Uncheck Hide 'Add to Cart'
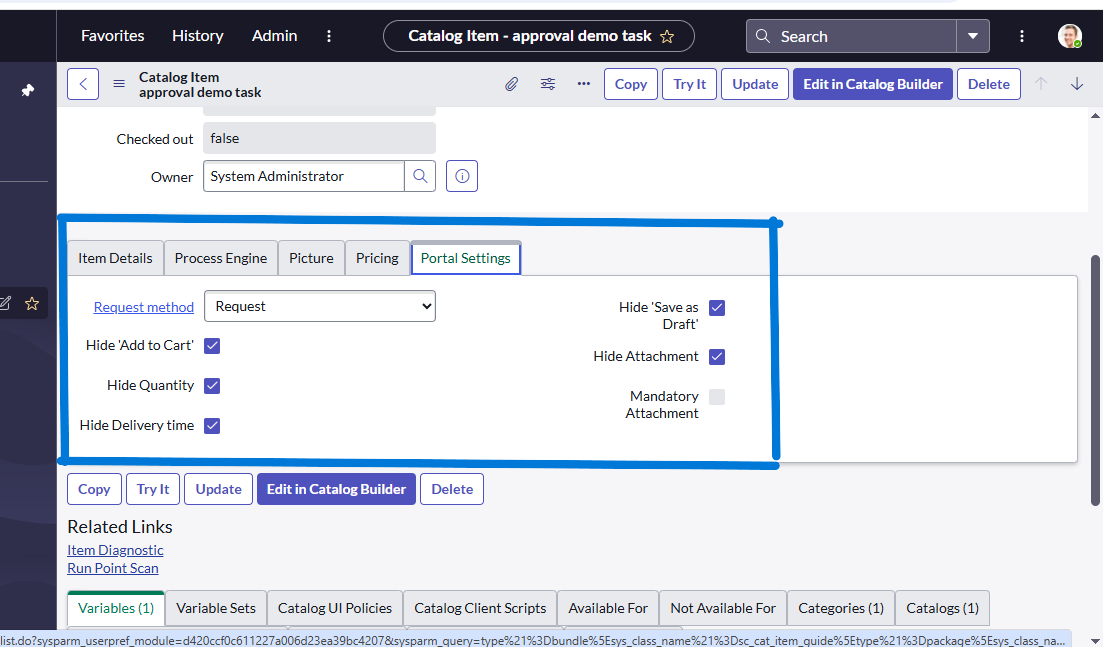The width and height of the screenshot is (1103, 647). (x=212, y=345)
